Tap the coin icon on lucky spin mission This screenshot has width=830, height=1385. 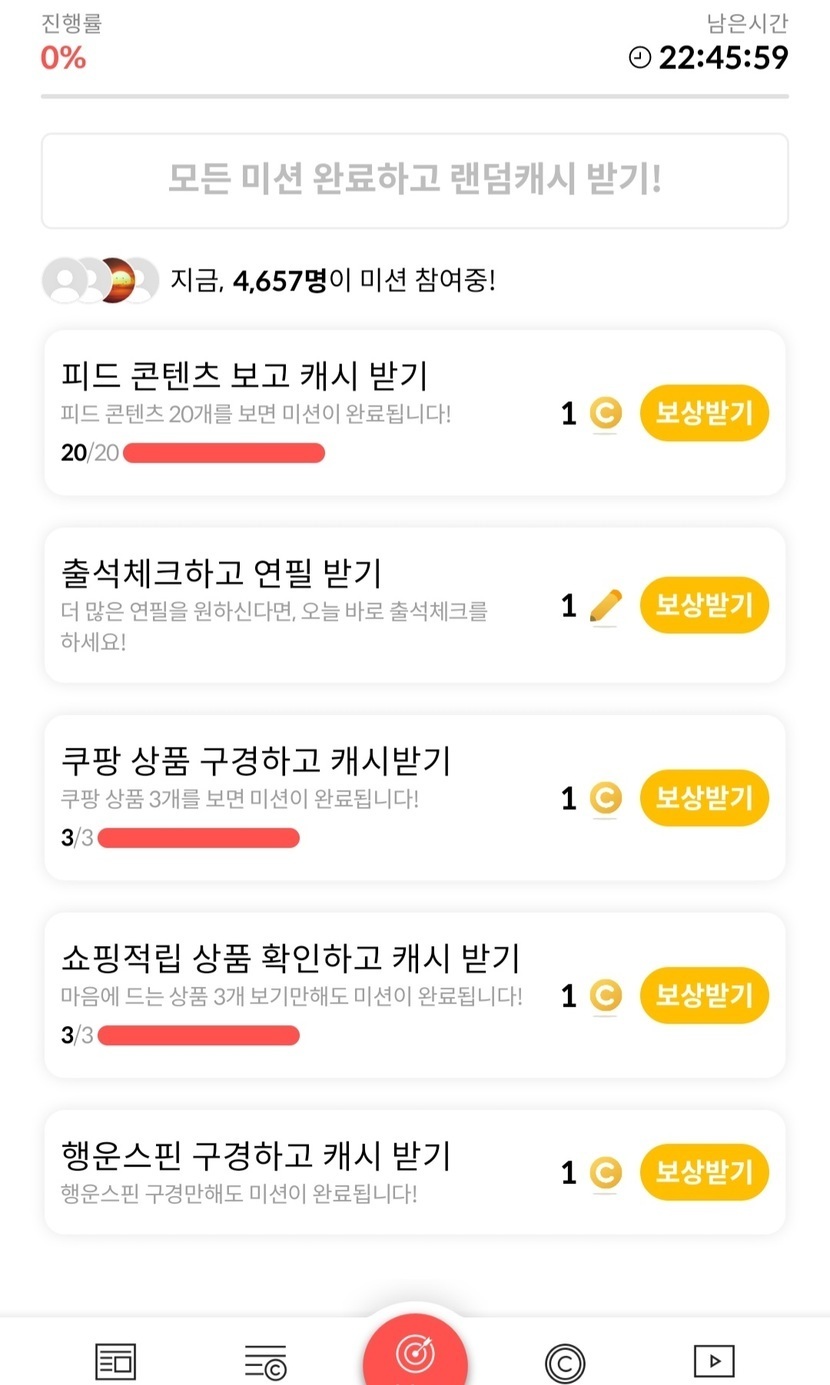coord(605,1172)
